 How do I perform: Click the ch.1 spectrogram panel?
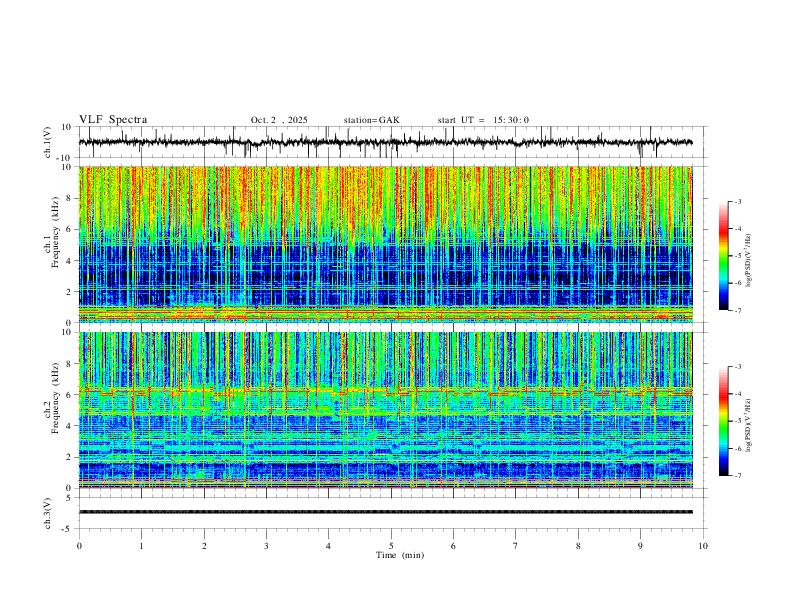point(385,244)
